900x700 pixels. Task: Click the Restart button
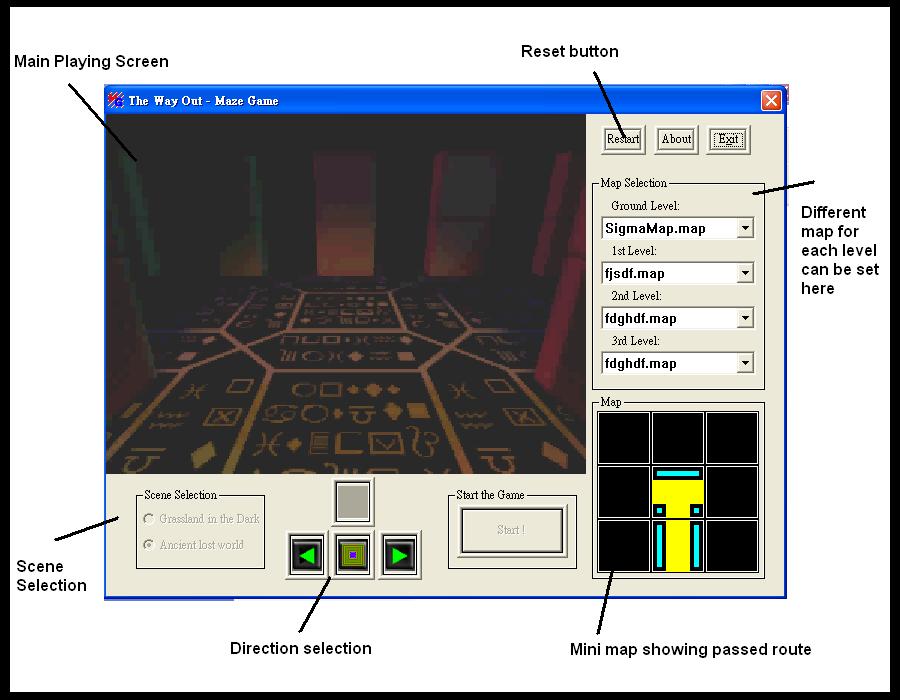coord(623,139)
